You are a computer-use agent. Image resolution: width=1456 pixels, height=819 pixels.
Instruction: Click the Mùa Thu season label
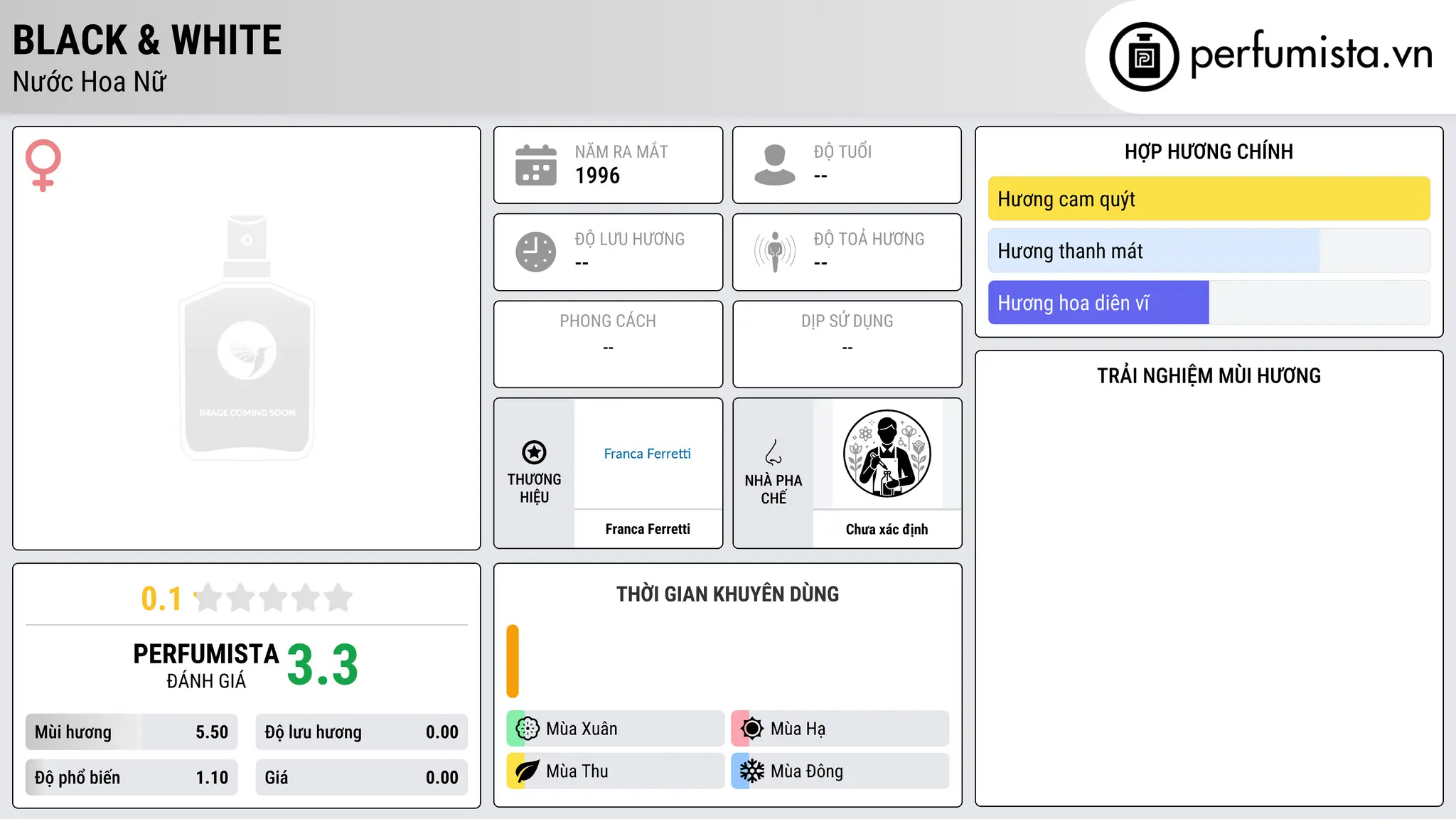[577, 771]
